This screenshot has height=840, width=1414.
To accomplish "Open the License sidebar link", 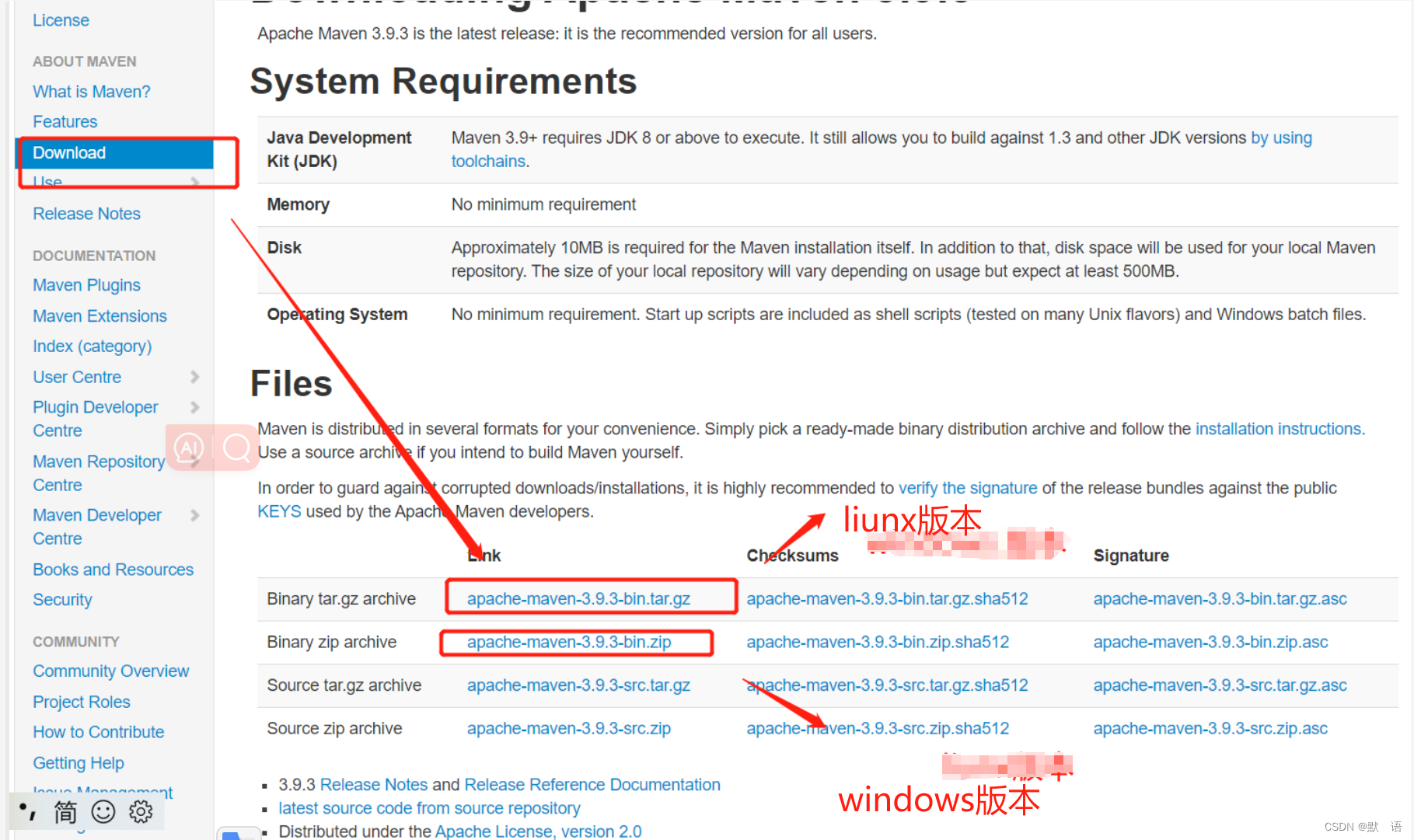I will [61, 20].
